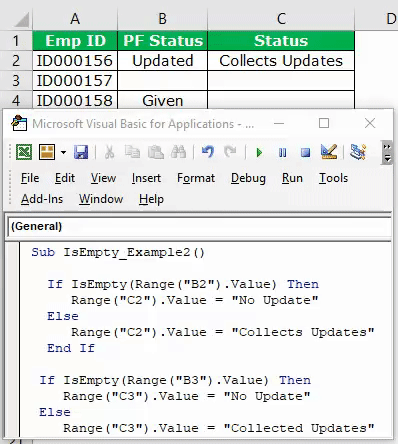Open the Project Explorer icon

pyautogui.click(x=358, y=152)
